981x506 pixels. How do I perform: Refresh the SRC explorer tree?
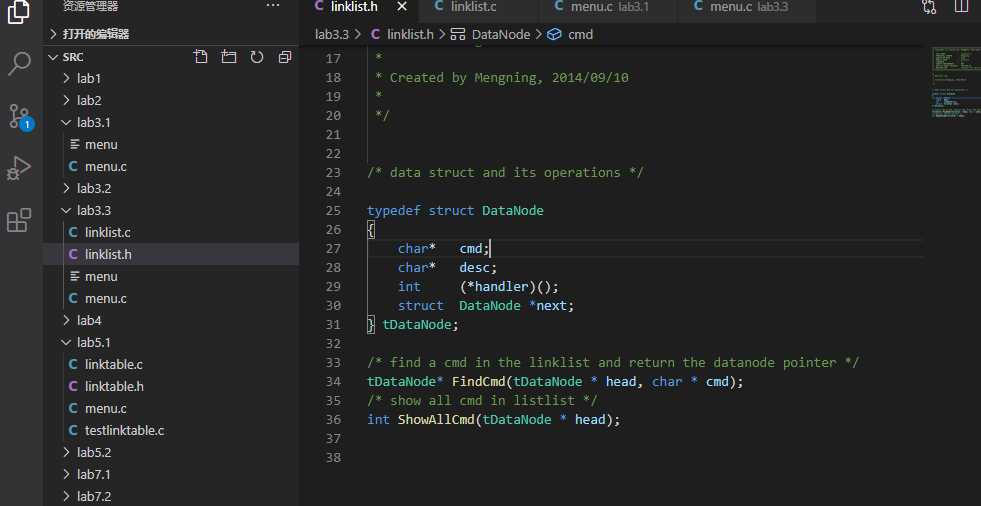[x=257, y=57]
